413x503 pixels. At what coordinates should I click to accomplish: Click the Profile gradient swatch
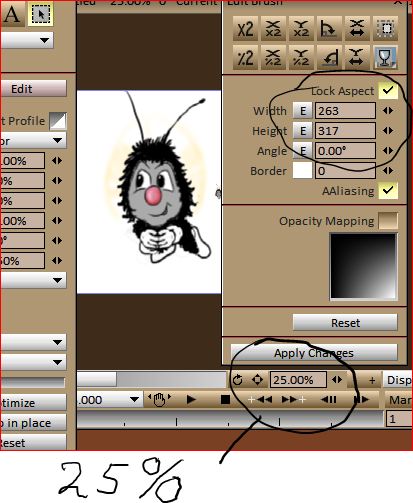[58, 121]
